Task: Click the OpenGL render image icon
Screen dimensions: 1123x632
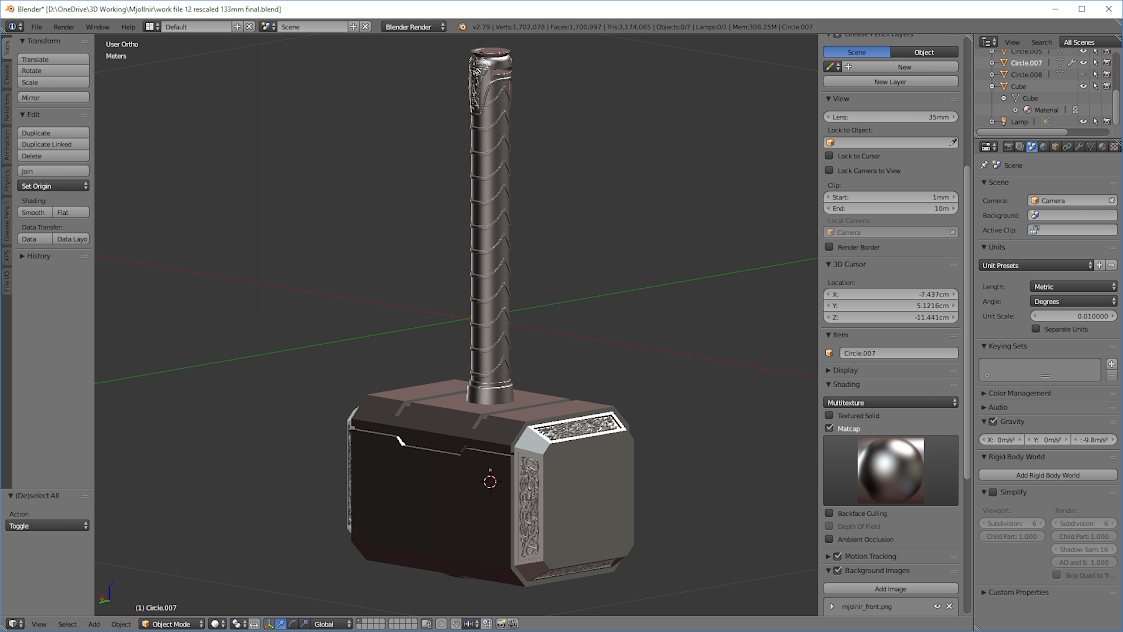Action: [500, 623]
